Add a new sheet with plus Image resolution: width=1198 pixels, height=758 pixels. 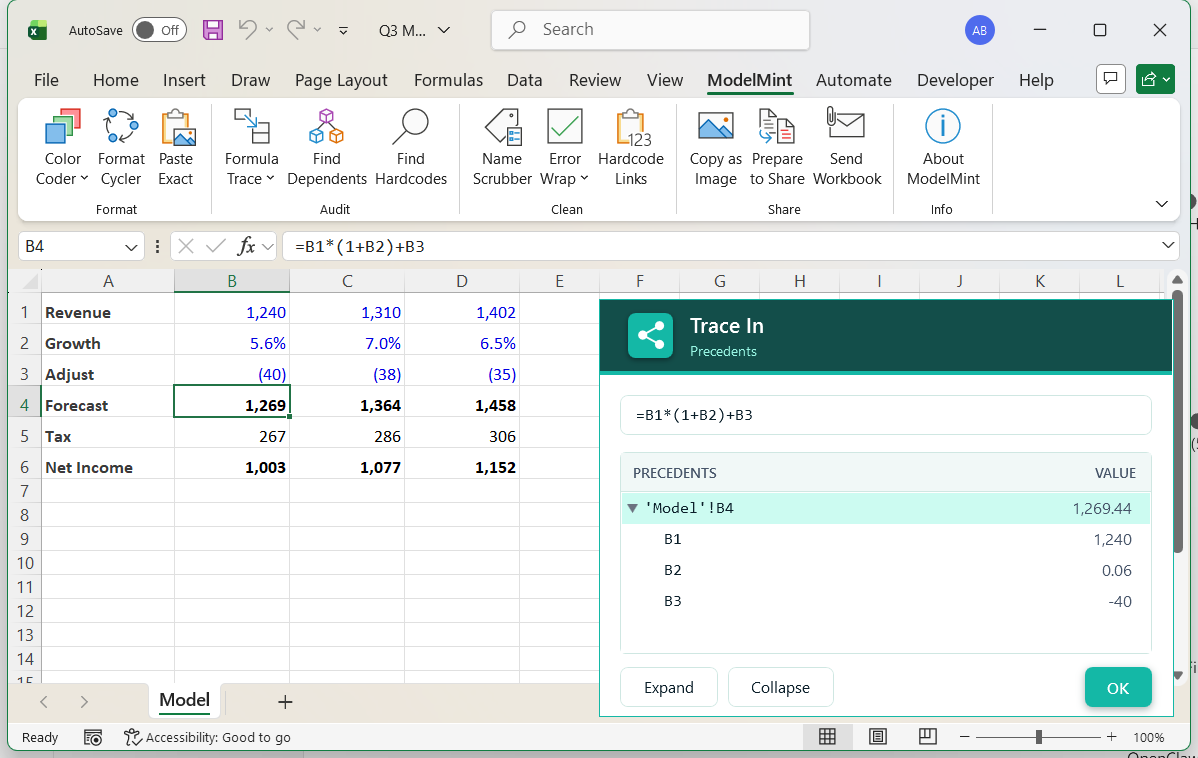pos(285,701)
